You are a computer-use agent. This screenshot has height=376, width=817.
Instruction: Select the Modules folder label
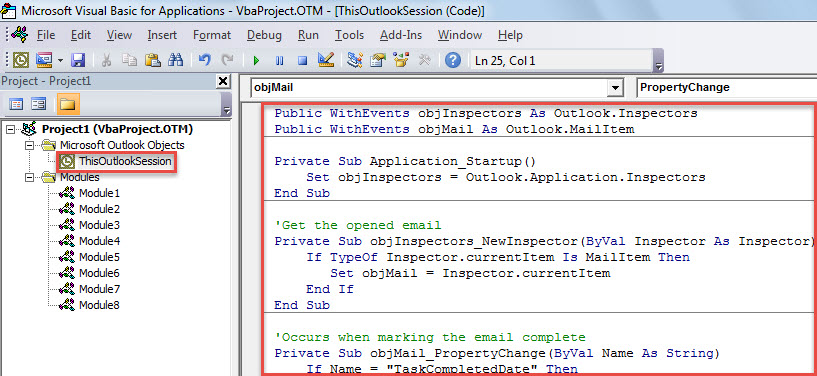(x=80, y=177)
